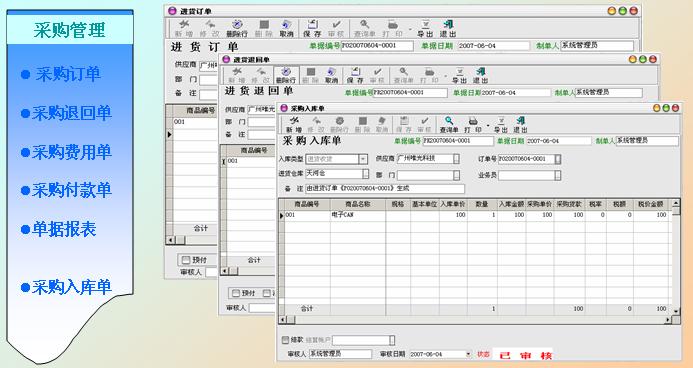
Task: Toggle 预付 checkbox in 进货订单 window
Action: click(x=186, y=260)
